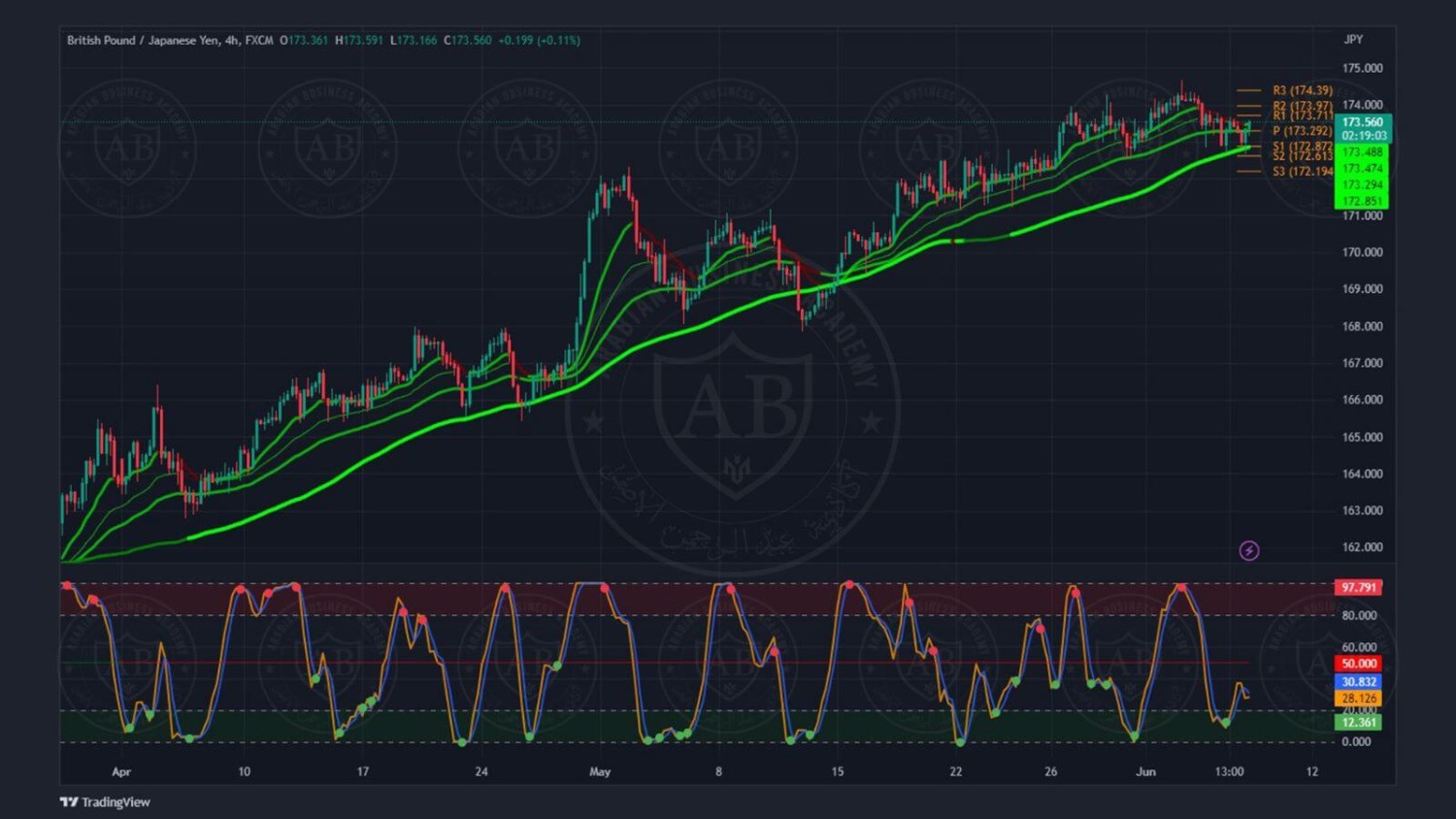Click 162.000 on the price axis
The height and width of the screenshot is (819, 1456).
coord(1363,547)
